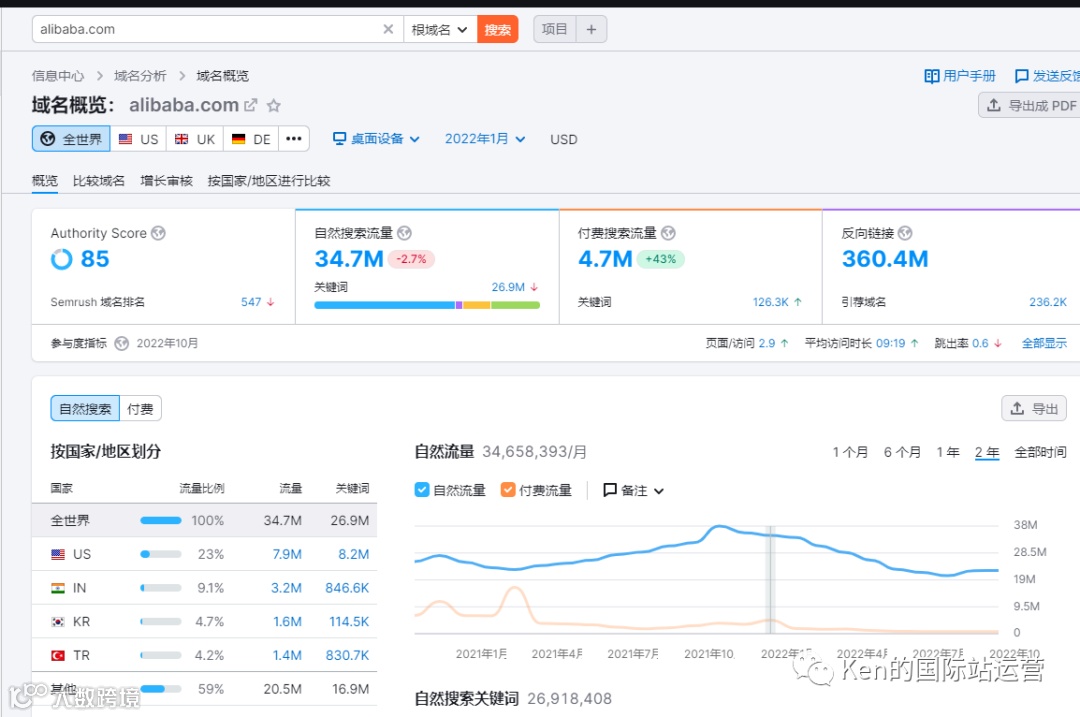Click the 全部显示 link
This screenshot has width=1080, height=717.
click(1044, 343)
